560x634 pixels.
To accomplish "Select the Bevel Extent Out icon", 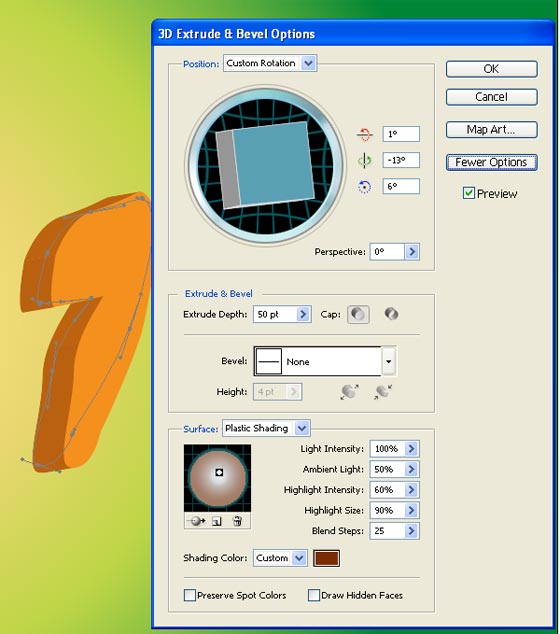I will click(349, 391).
